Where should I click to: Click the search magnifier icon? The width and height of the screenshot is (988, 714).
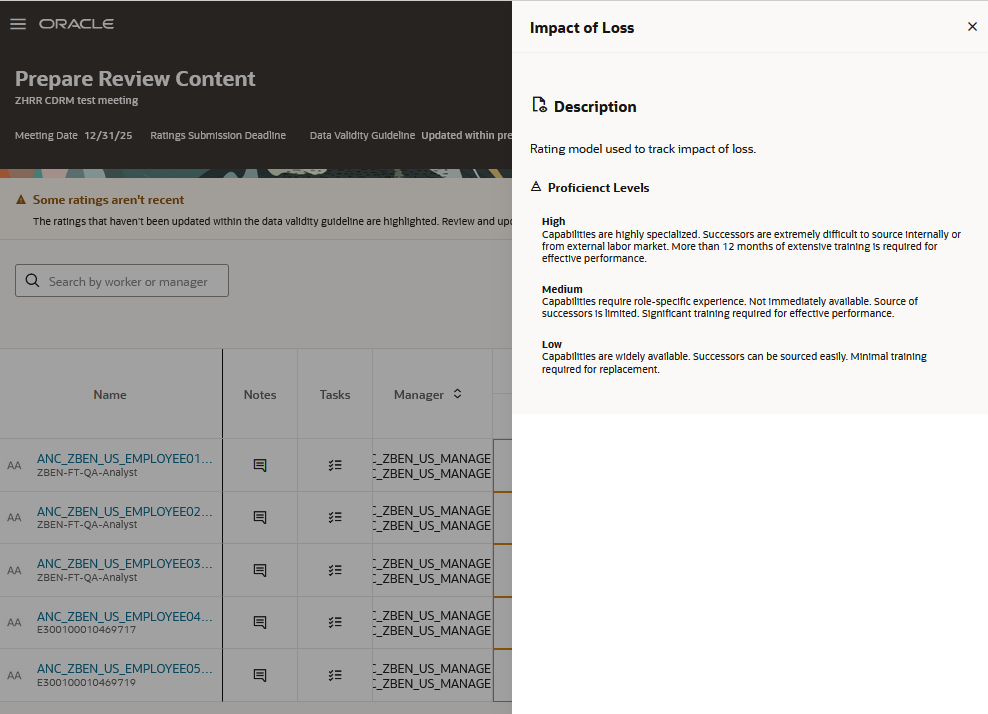[x=32, y=280]
